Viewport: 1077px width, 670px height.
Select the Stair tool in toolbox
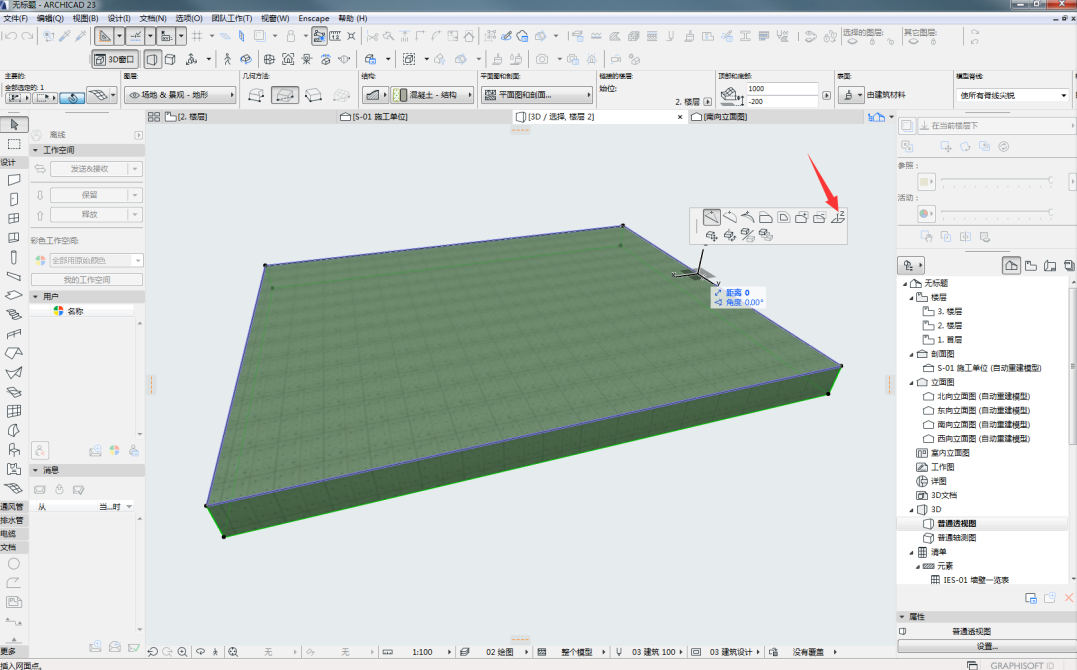(x=14, y=315)
